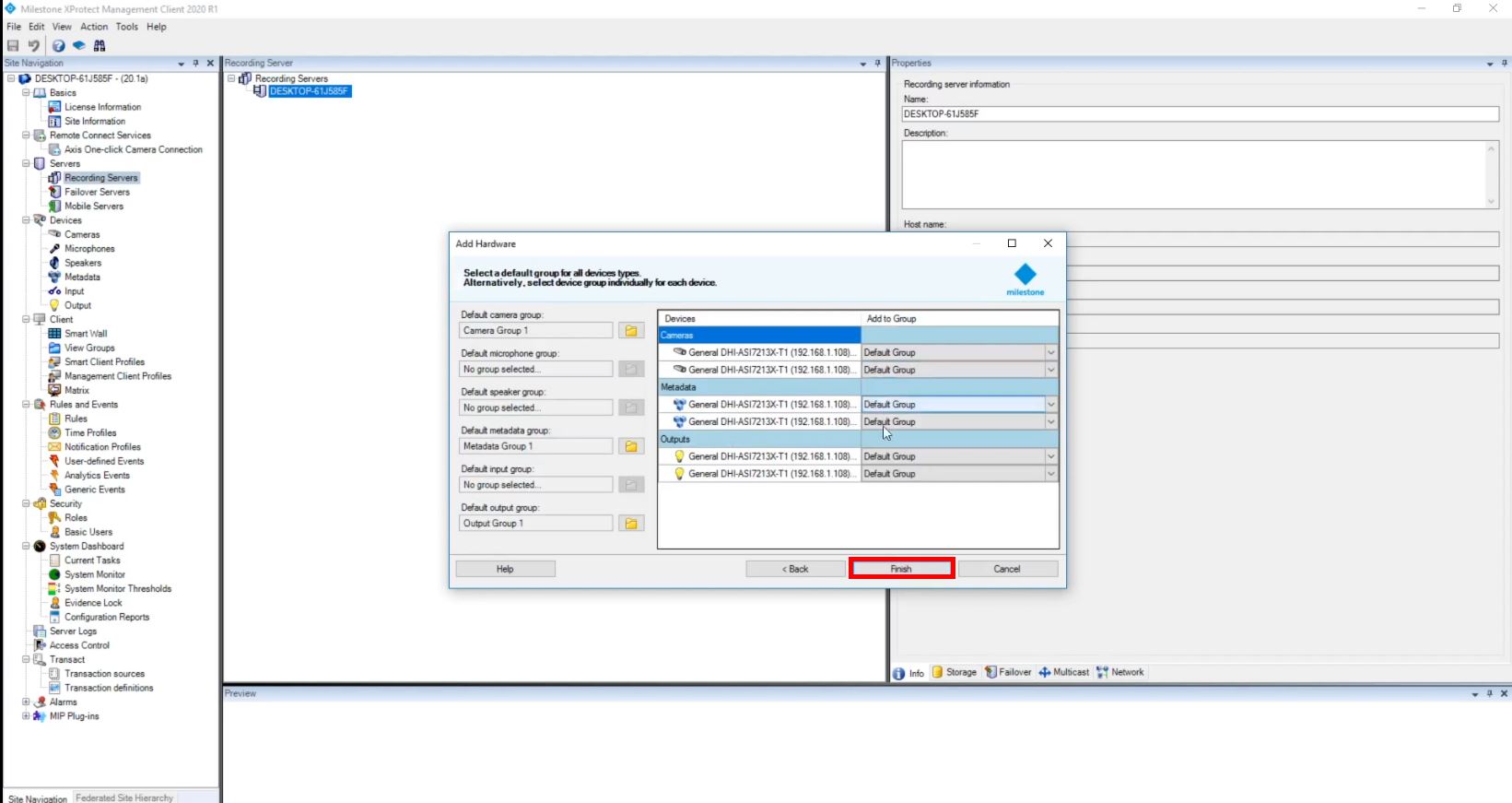Switch to the Multicast tab
The image size is (1512, 803).
tap(1064, 673)
